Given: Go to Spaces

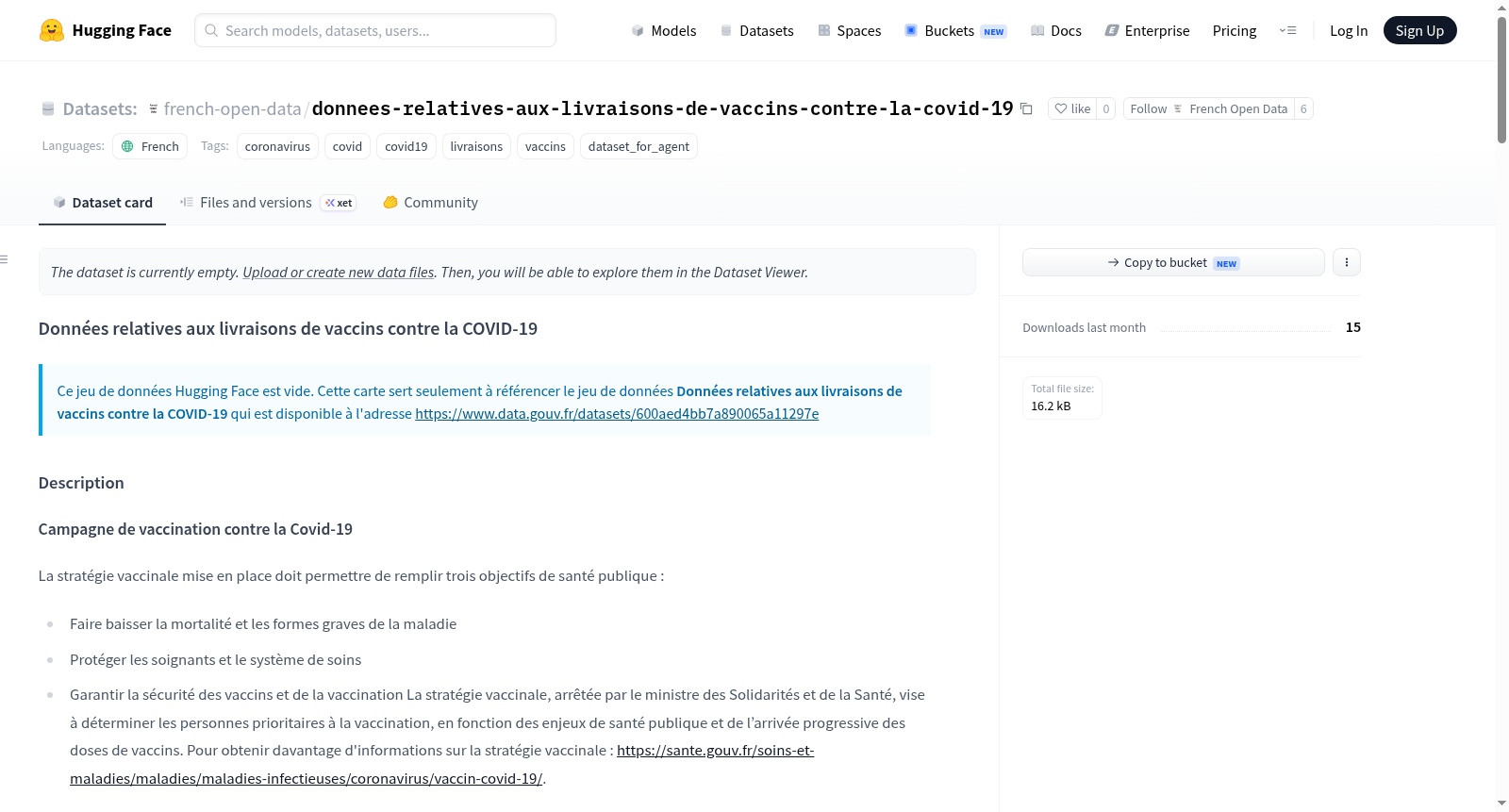Looking at the screenshot, I should 849,31.
